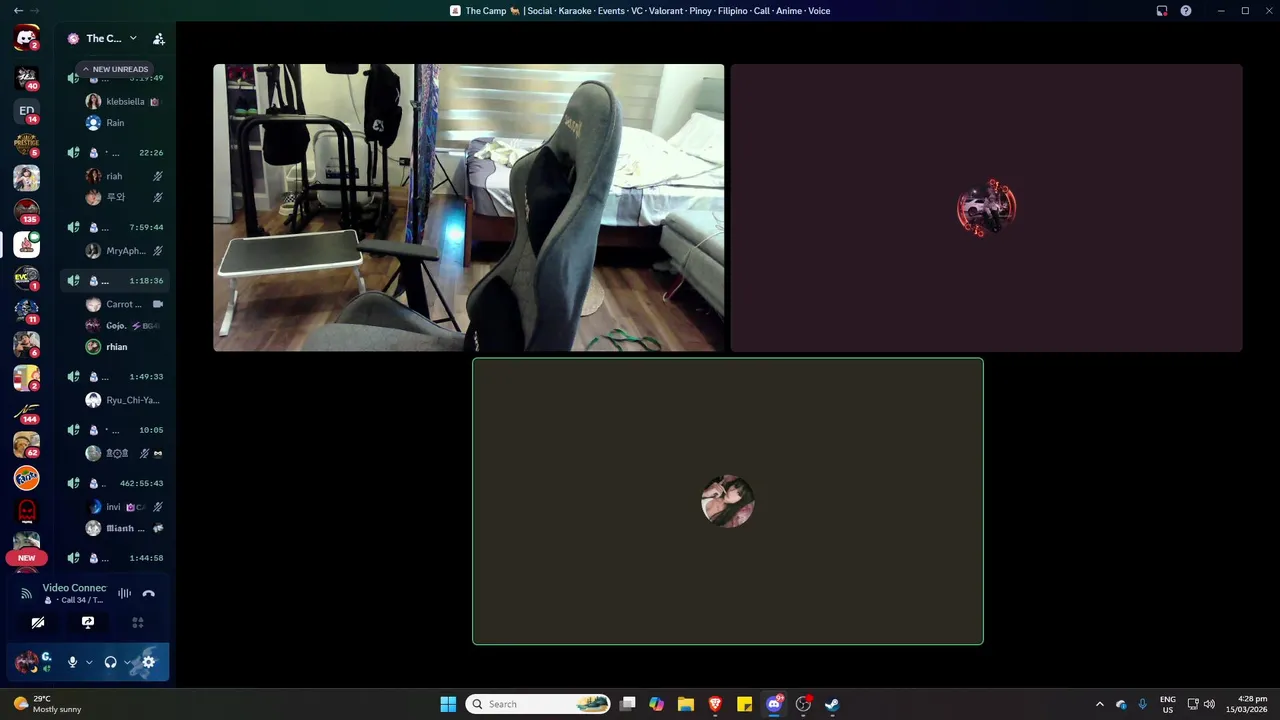The image size is (1280, 720).
Task: Select user riah in voice list
Action: (x=124, y=176)
